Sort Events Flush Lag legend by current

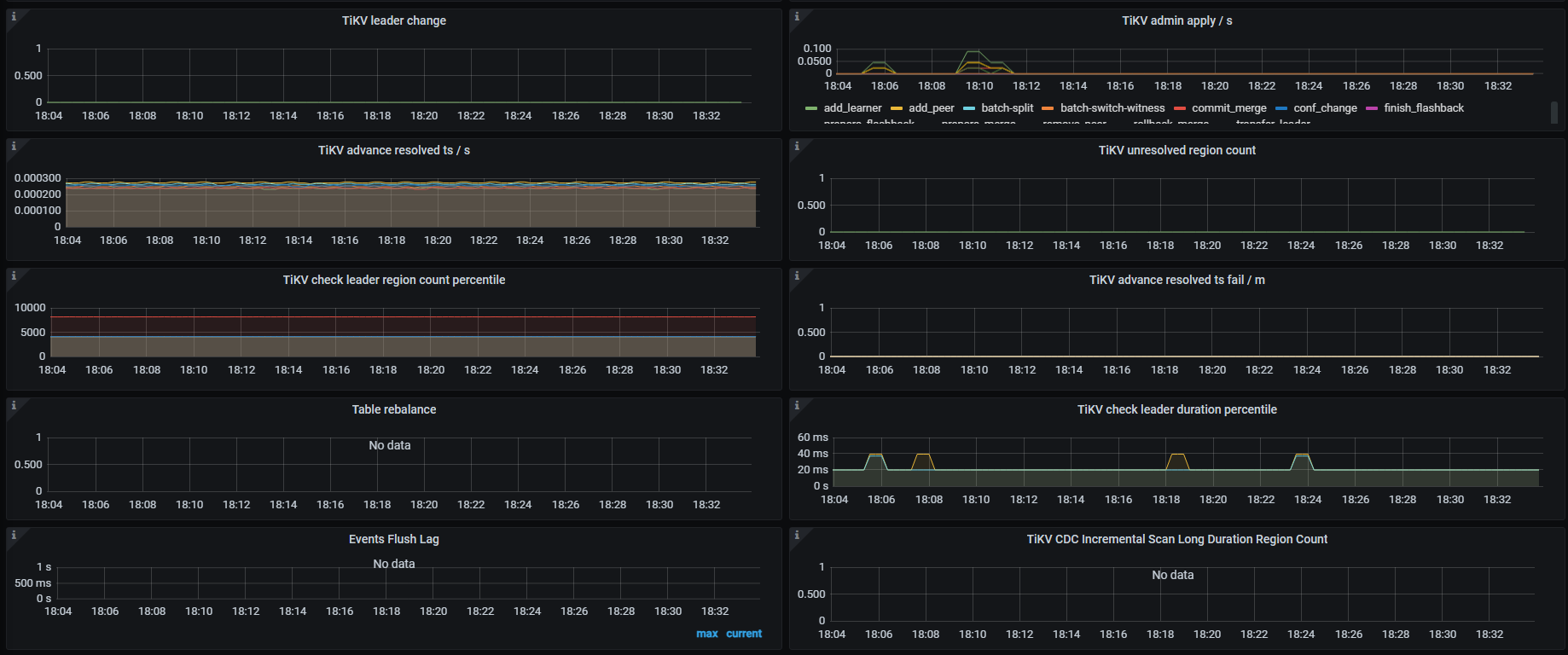[x=744, y=634]
